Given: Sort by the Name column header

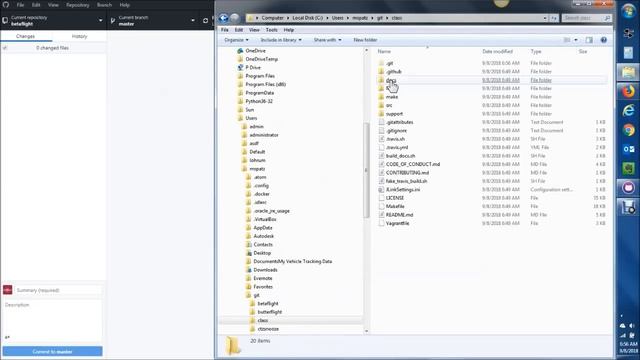Looking at the screenshot, I should point(384,51).
